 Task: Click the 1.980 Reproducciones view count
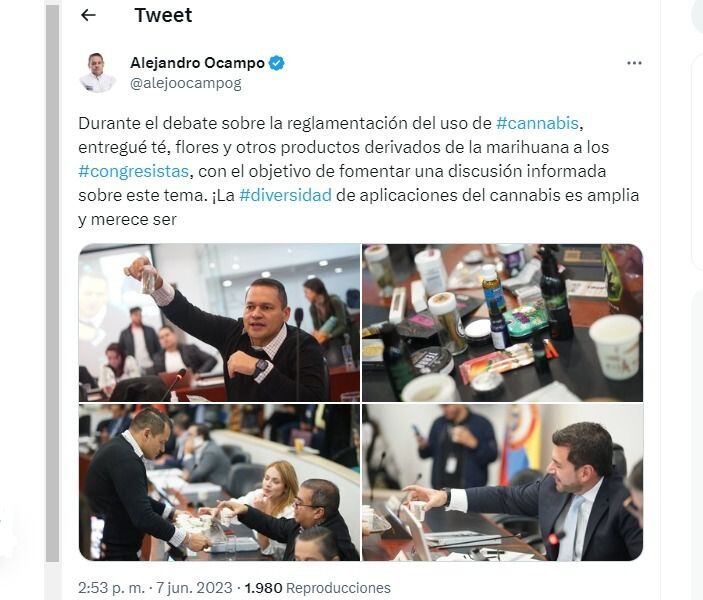tap(317, 588)
